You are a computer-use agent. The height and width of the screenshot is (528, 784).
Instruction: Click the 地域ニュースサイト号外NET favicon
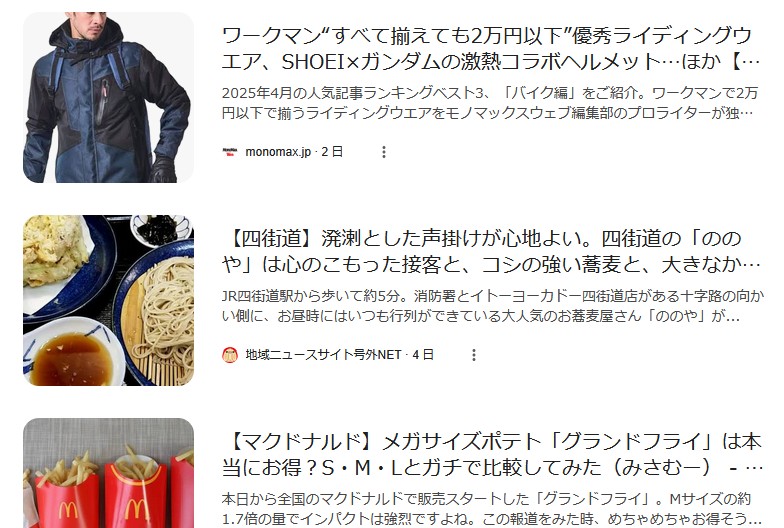pyautogui.click(x=230, y=355)
